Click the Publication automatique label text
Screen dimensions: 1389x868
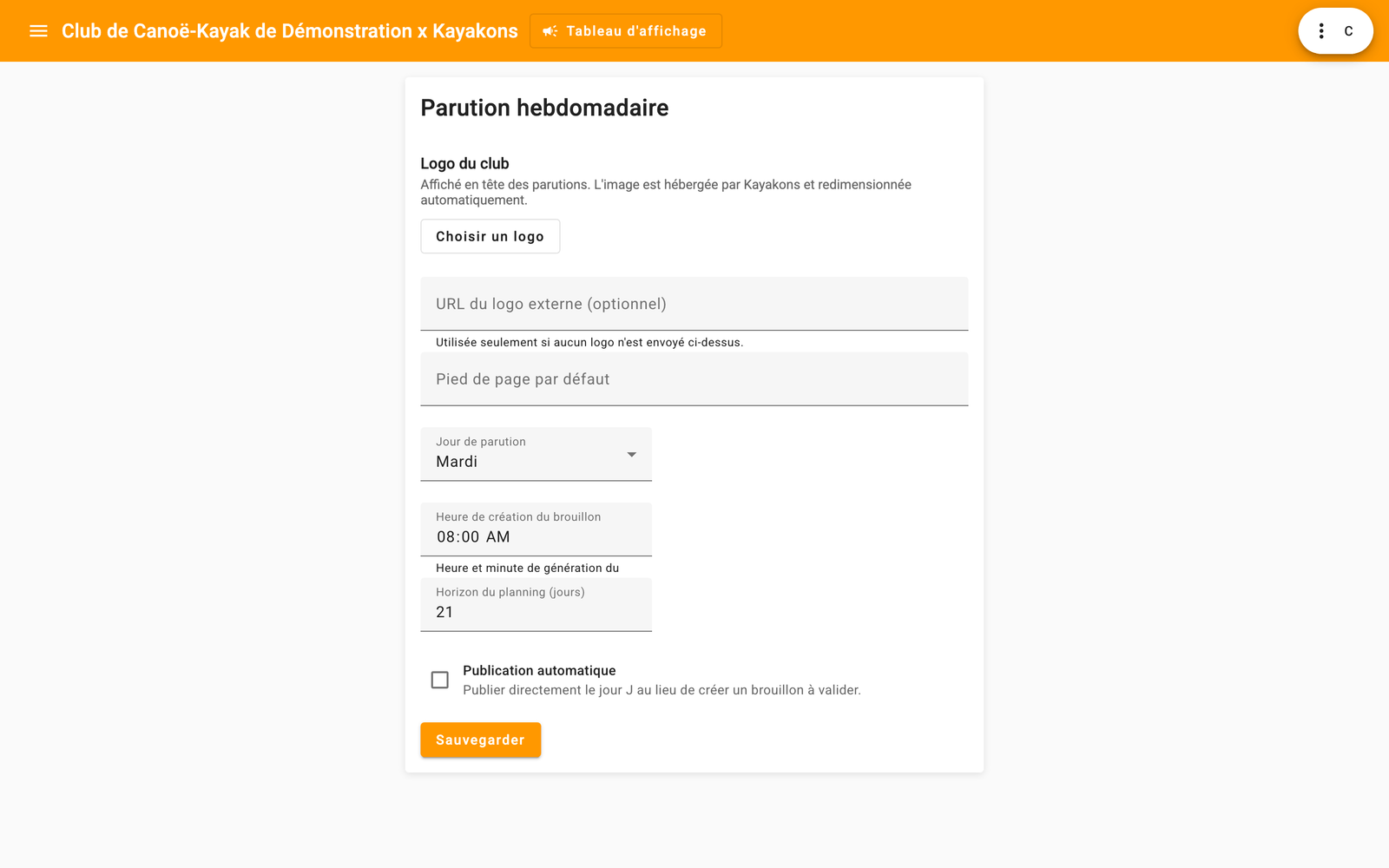point(539,671)
